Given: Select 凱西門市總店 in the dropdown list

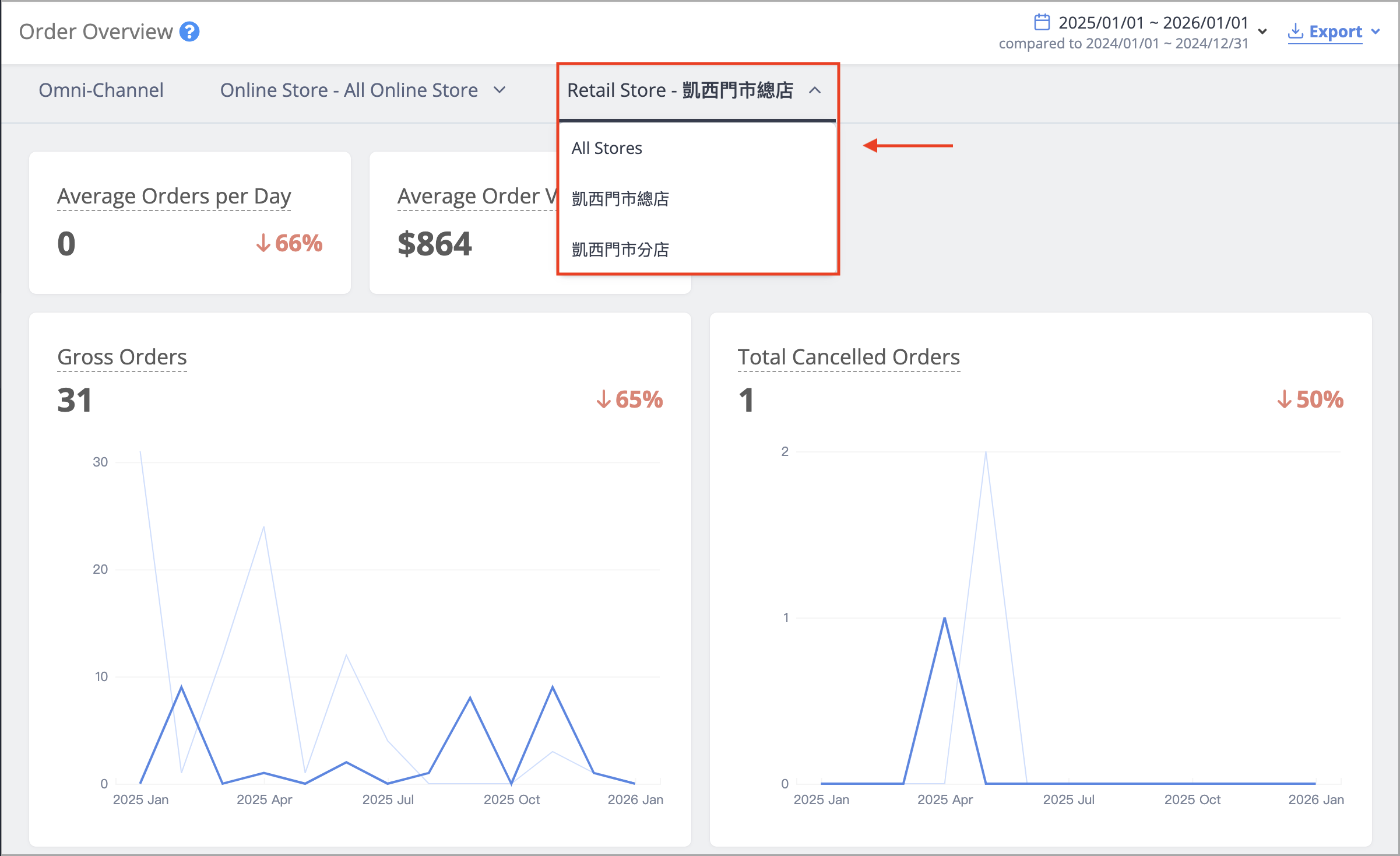Looking at the screenshot, I should (x=698, y=199).
